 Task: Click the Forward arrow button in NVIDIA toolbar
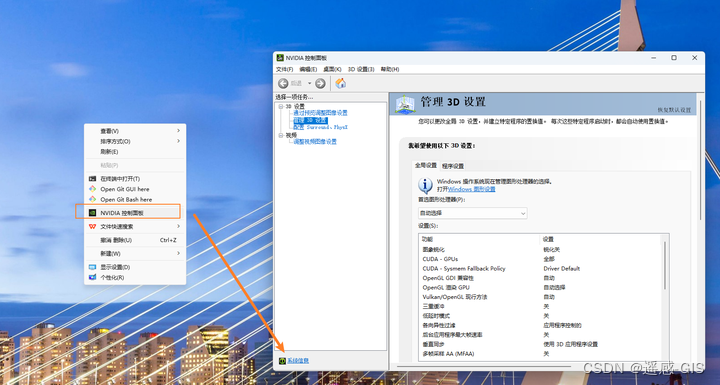click(320, 83)
